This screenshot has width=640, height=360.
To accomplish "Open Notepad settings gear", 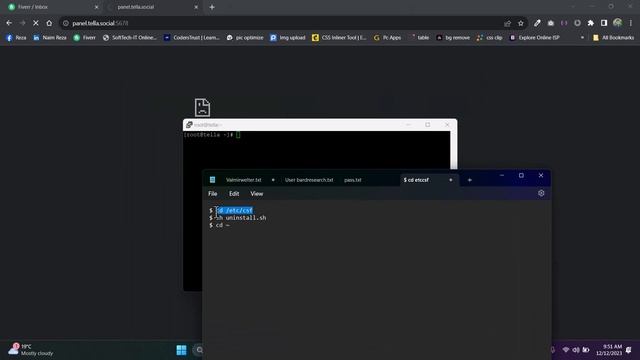I will pos(541,193).
